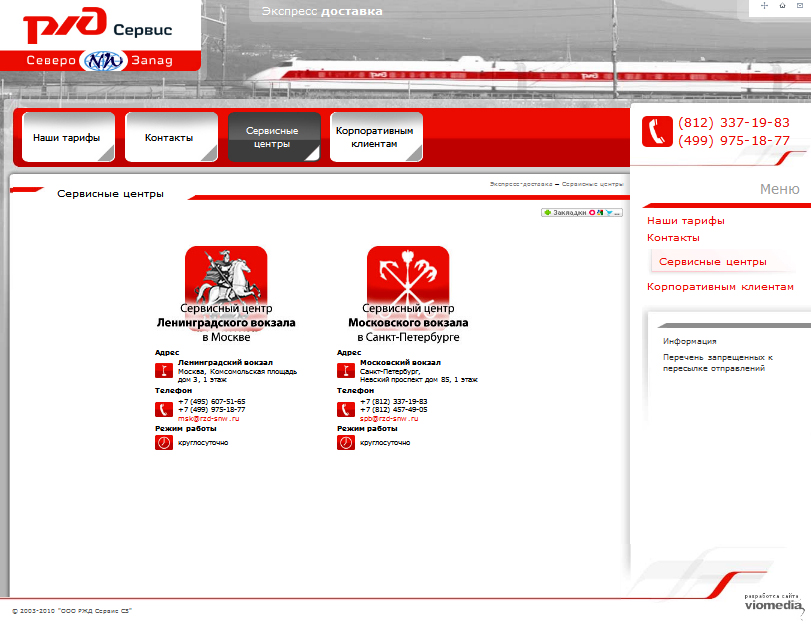
Task: Click the home icon at top right
Action: point(782,6)
